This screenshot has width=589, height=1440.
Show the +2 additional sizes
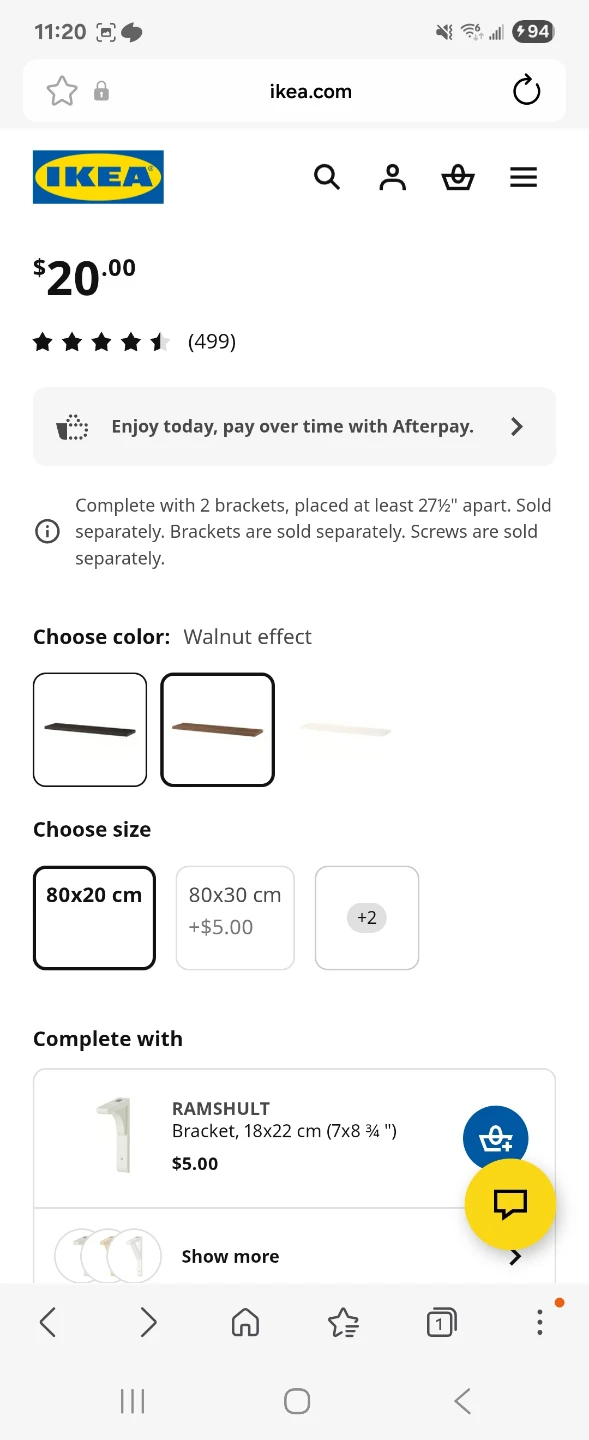point(367,918)
